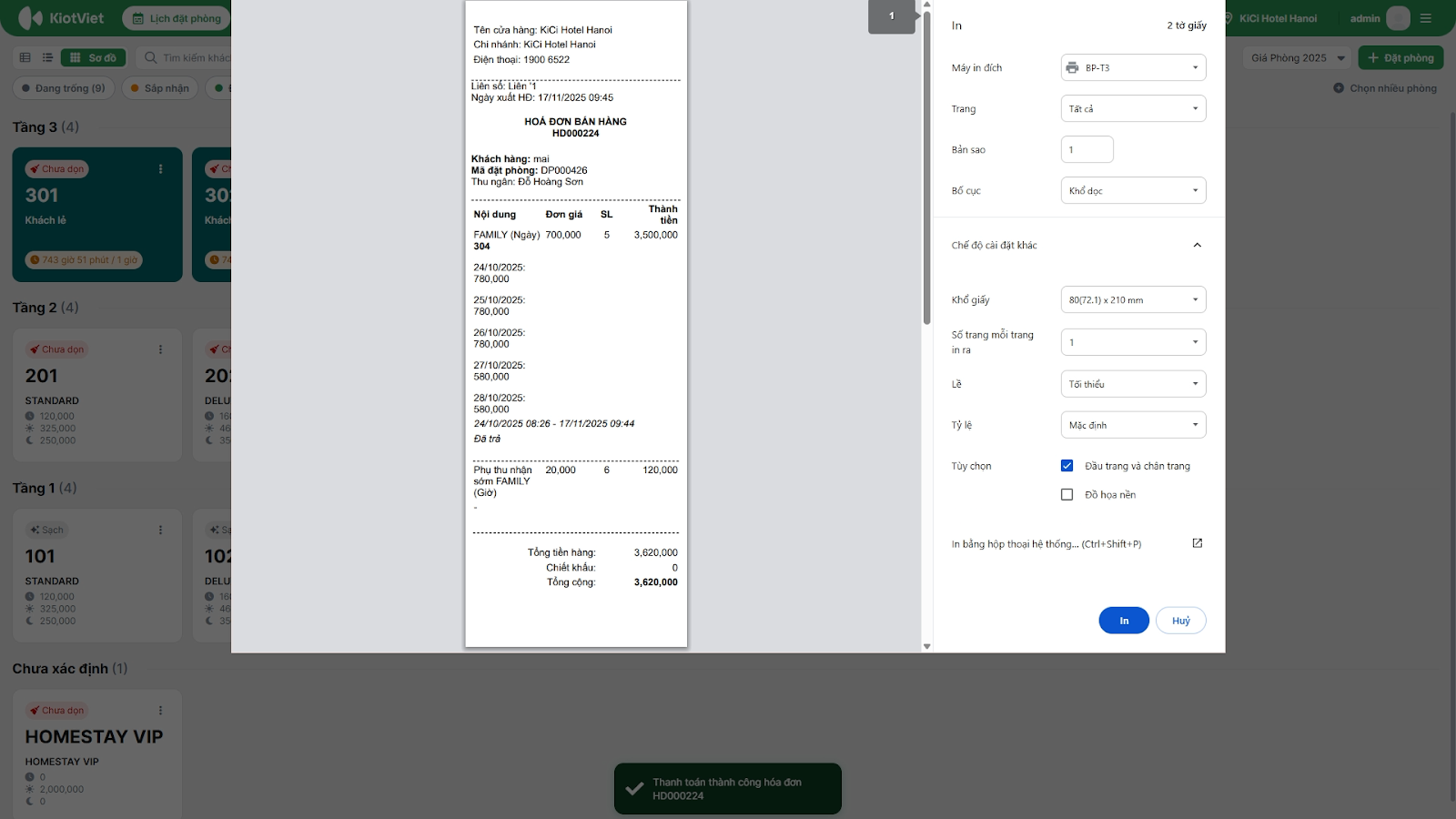Screen dimensions: 1456x819
Task: Open the Tỷ lệ scale dropdown
Action: [x=1134, y=425]
